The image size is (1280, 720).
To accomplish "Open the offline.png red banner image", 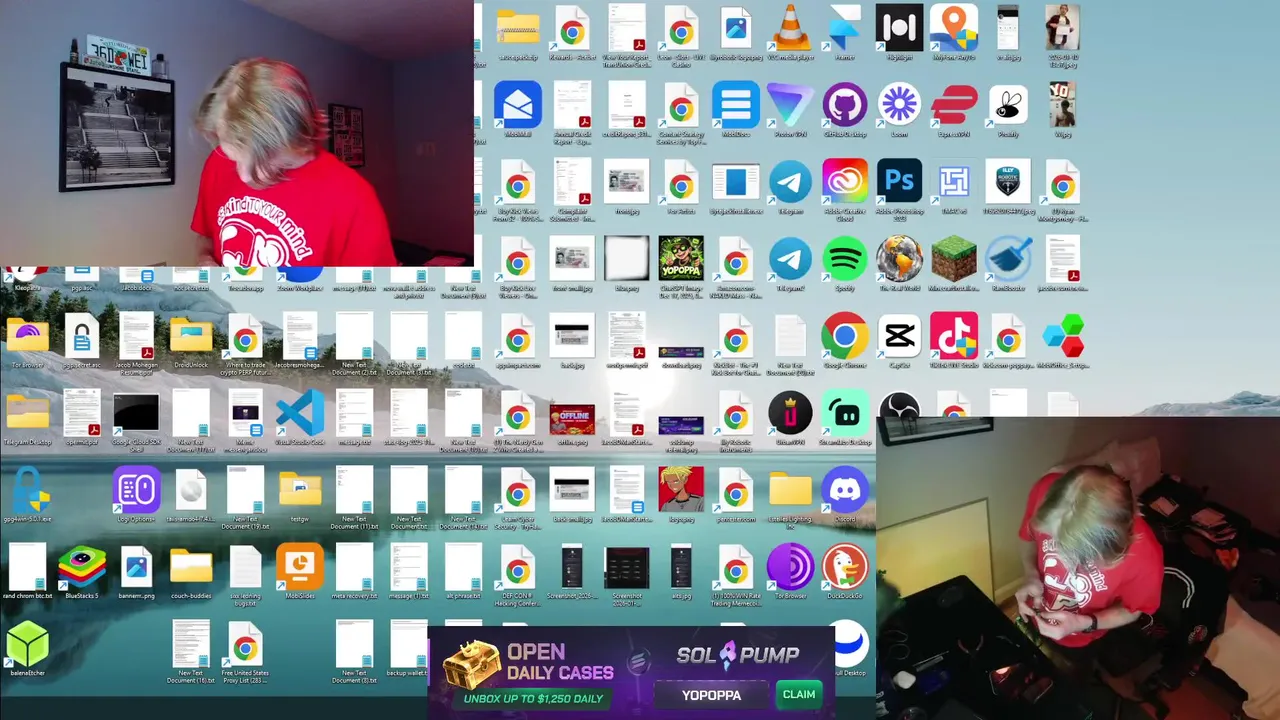I will pyautogui.click(x=573, y=419).
